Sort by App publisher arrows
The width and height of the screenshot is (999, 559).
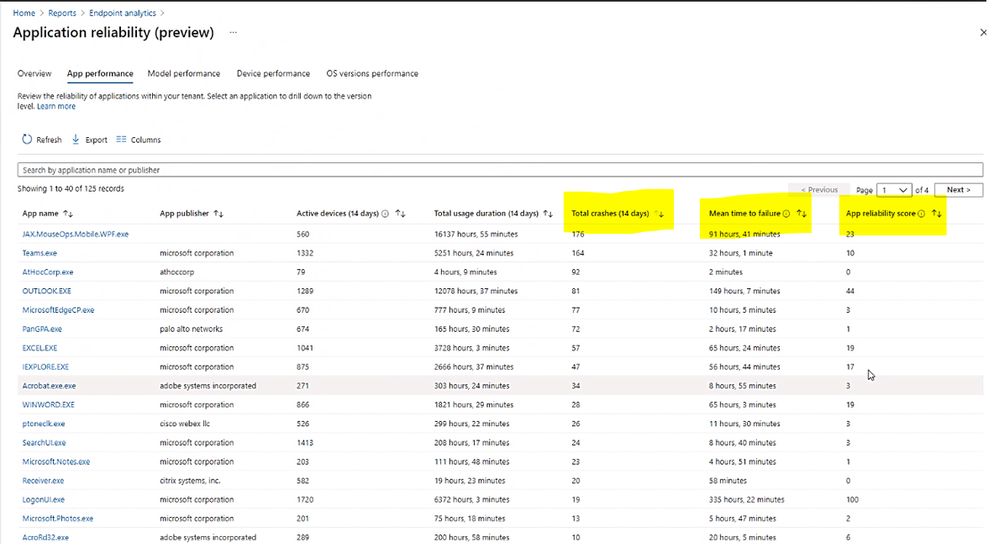click(219, 214)
